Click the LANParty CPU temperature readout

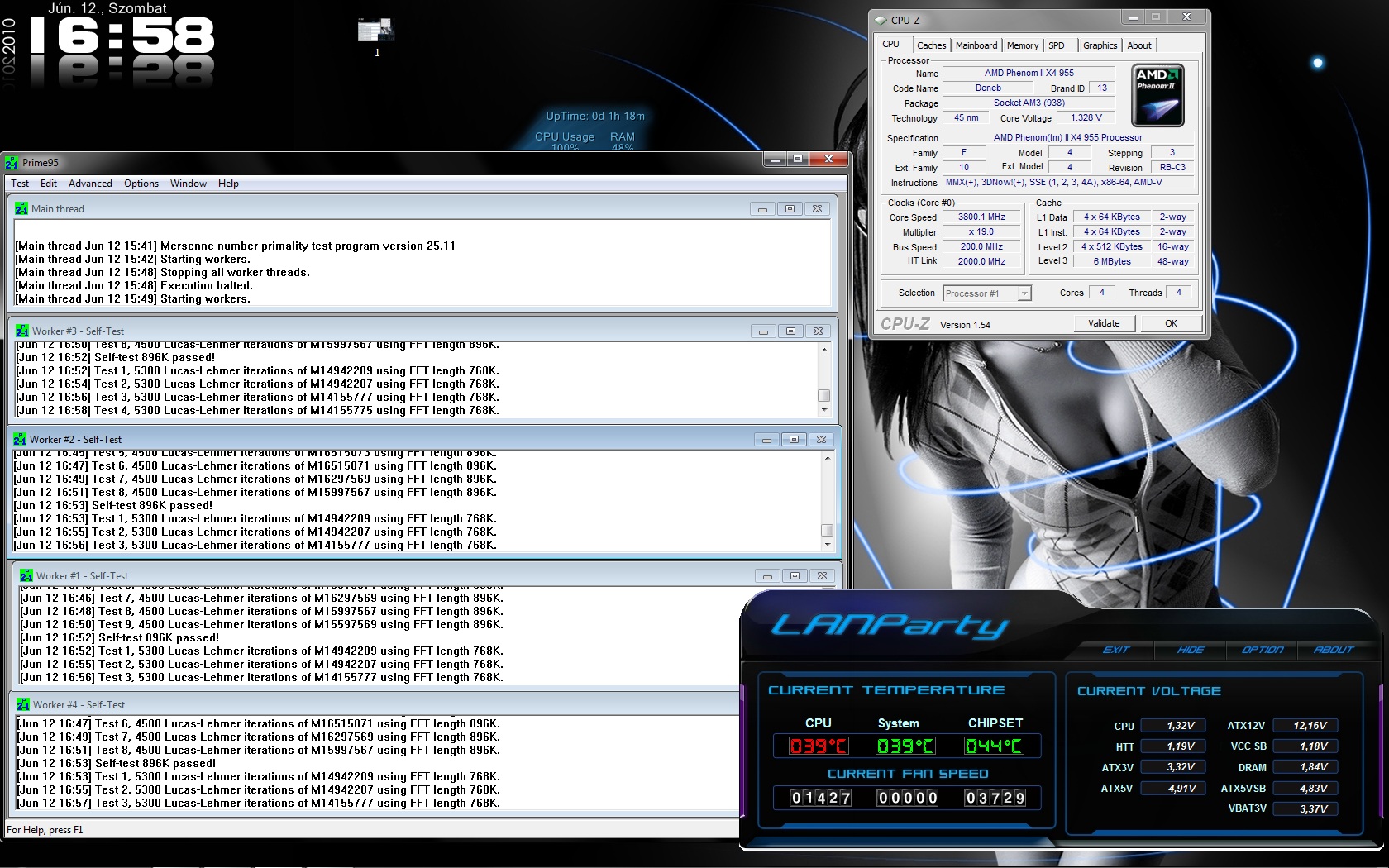tap(819, 746)
